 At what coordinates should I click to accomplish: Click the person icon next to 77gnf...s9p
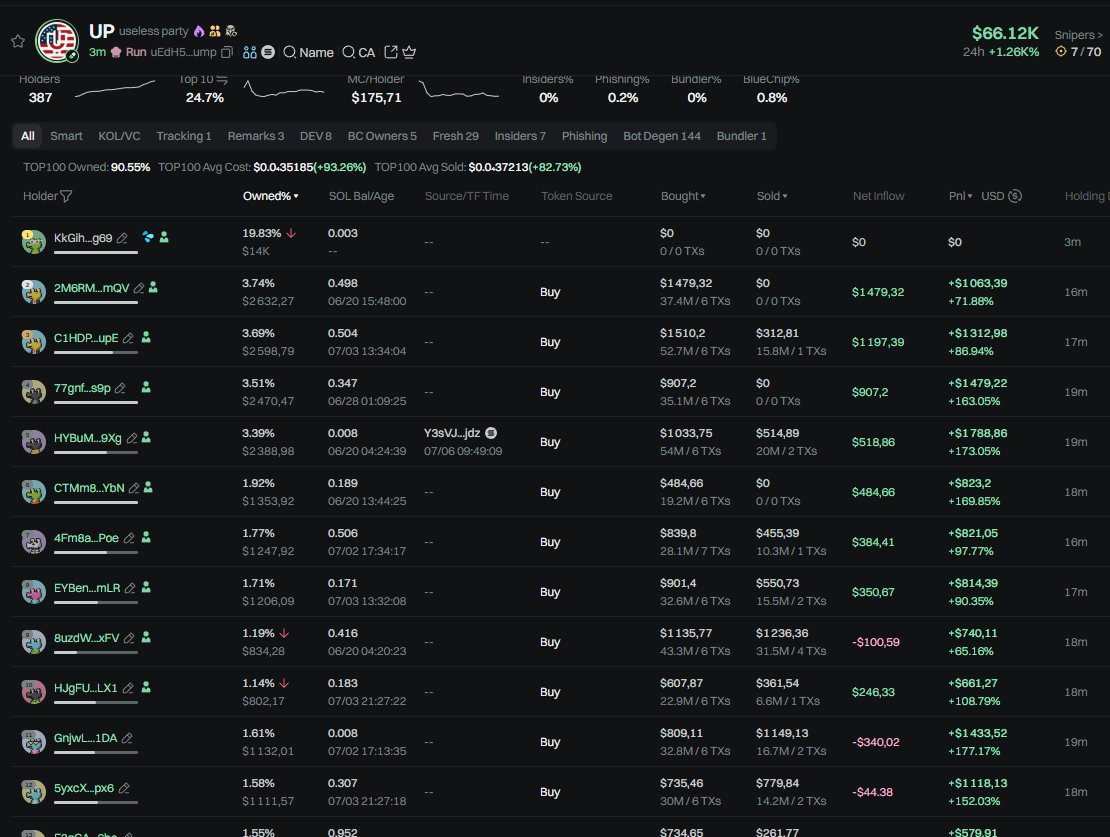click(x=146, y=387)
